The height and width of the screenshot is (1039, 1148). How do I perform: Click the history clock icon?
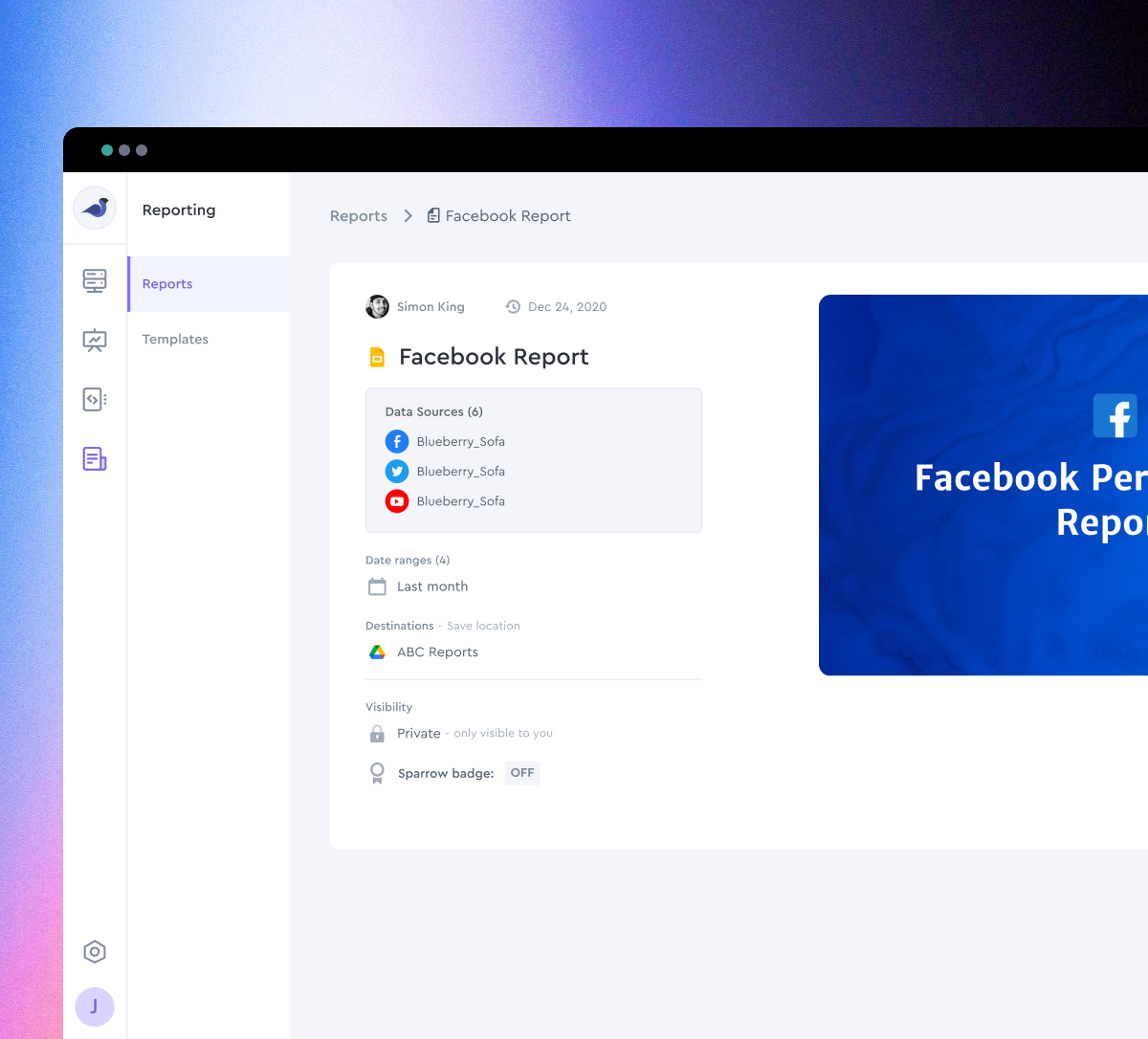pos(513,307)
